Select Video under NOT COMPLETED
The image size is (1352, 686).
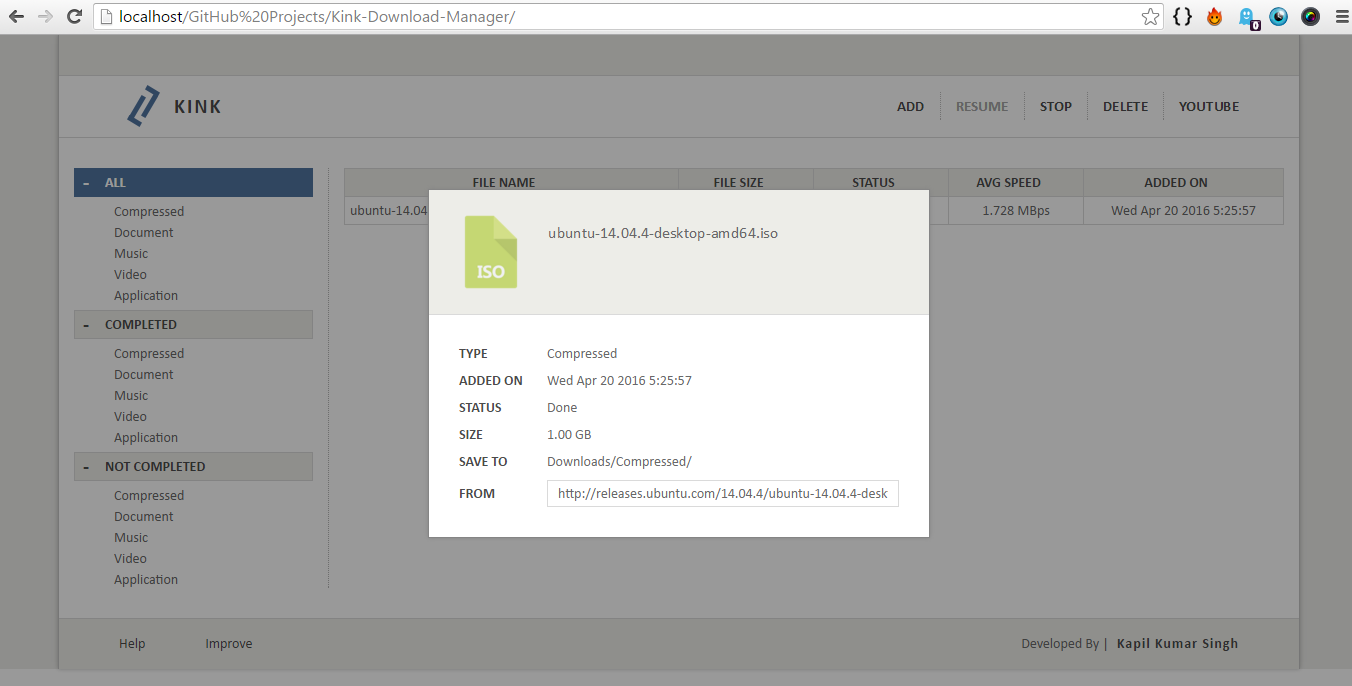(x=130, y=558)
